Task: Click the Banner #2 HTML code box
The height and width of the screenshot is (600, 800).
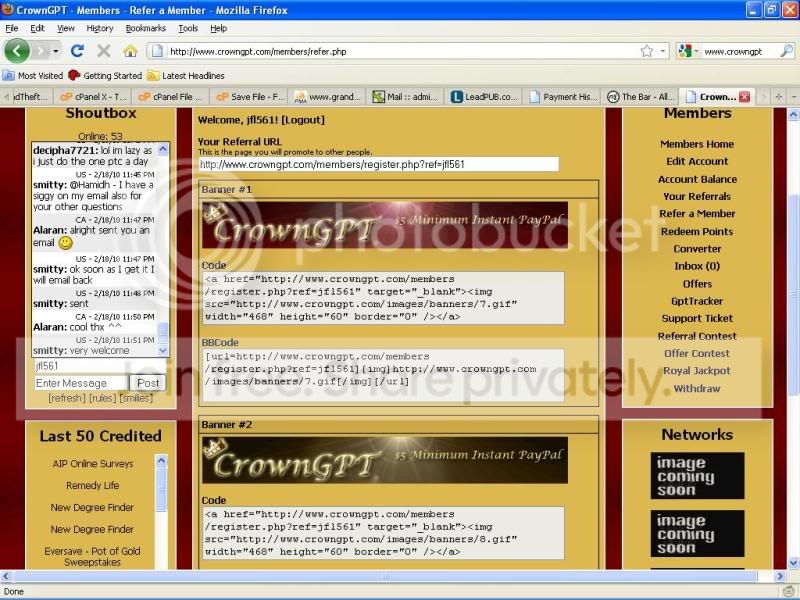Action: coord(384,533)
